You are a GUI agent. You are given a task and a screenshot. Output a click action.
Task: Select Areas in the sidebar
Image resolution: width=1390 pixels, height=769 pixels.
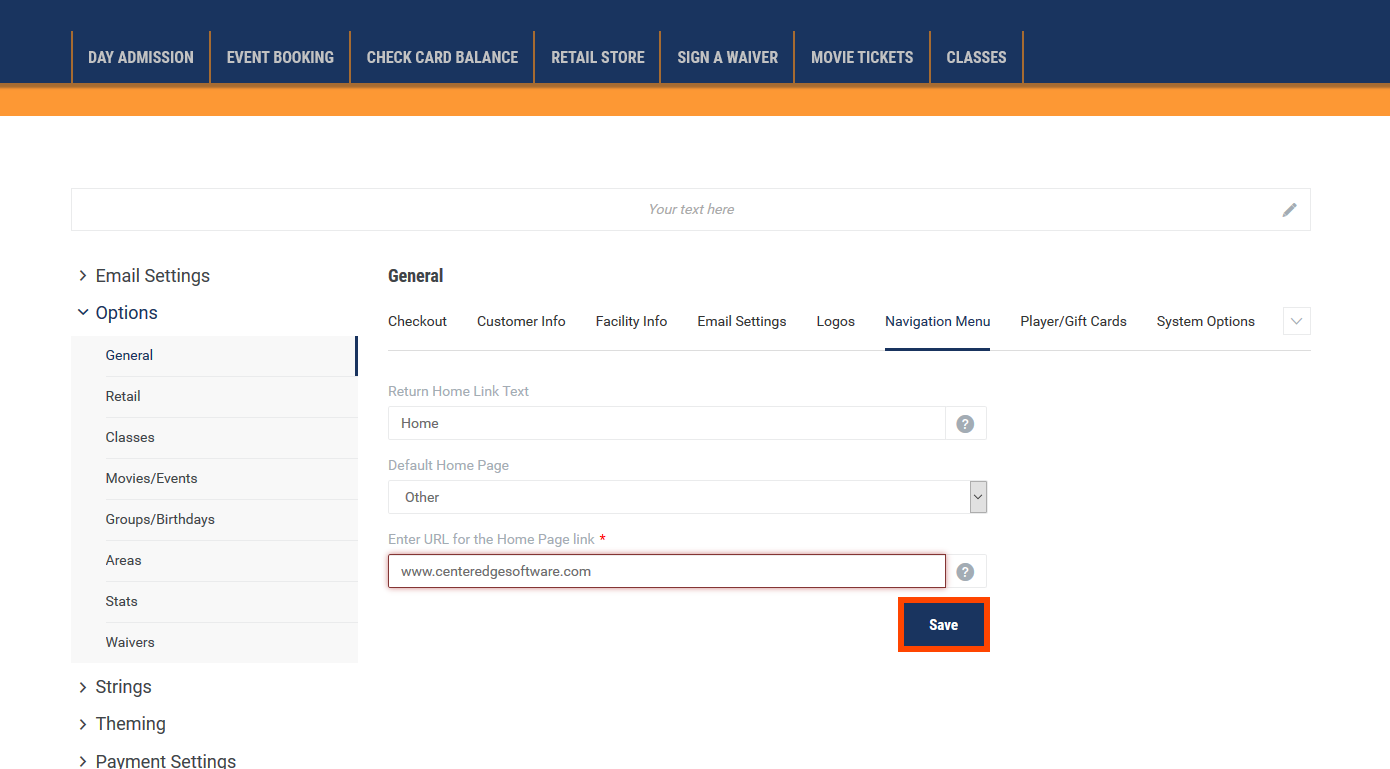click(x=214, y=560)
